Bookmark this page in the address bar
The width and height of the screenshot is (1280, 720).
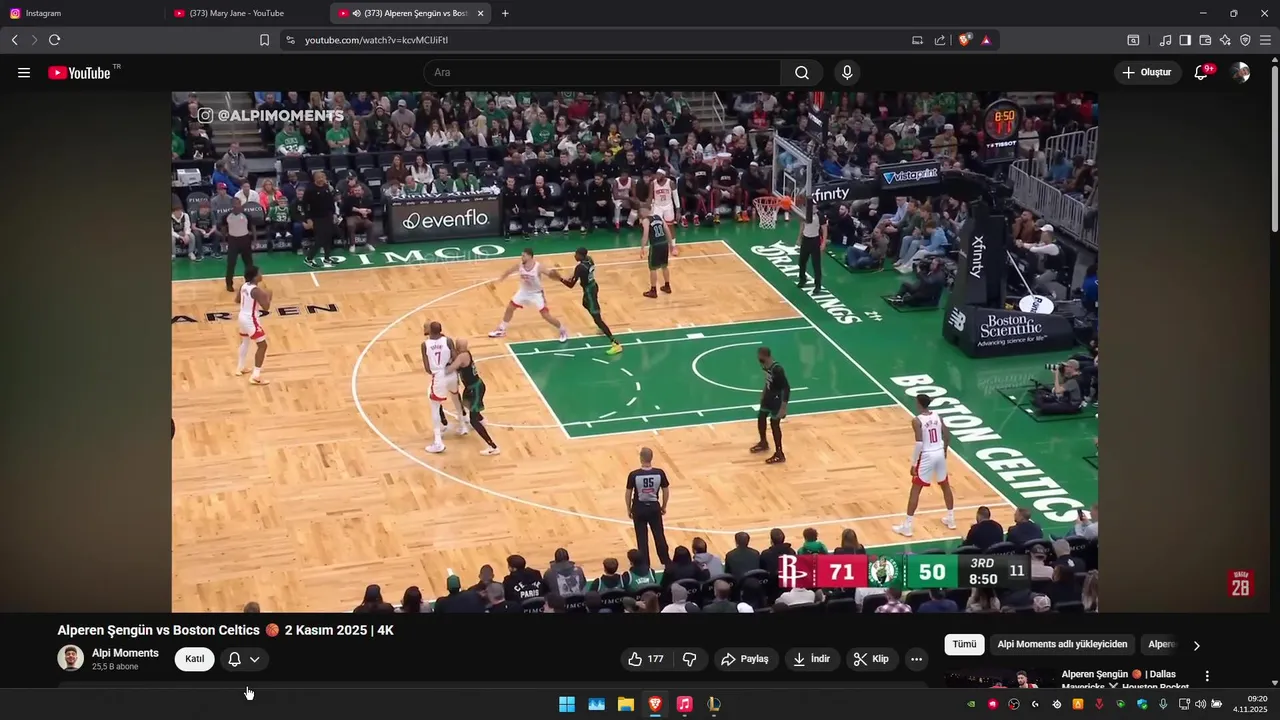[264, 40]
